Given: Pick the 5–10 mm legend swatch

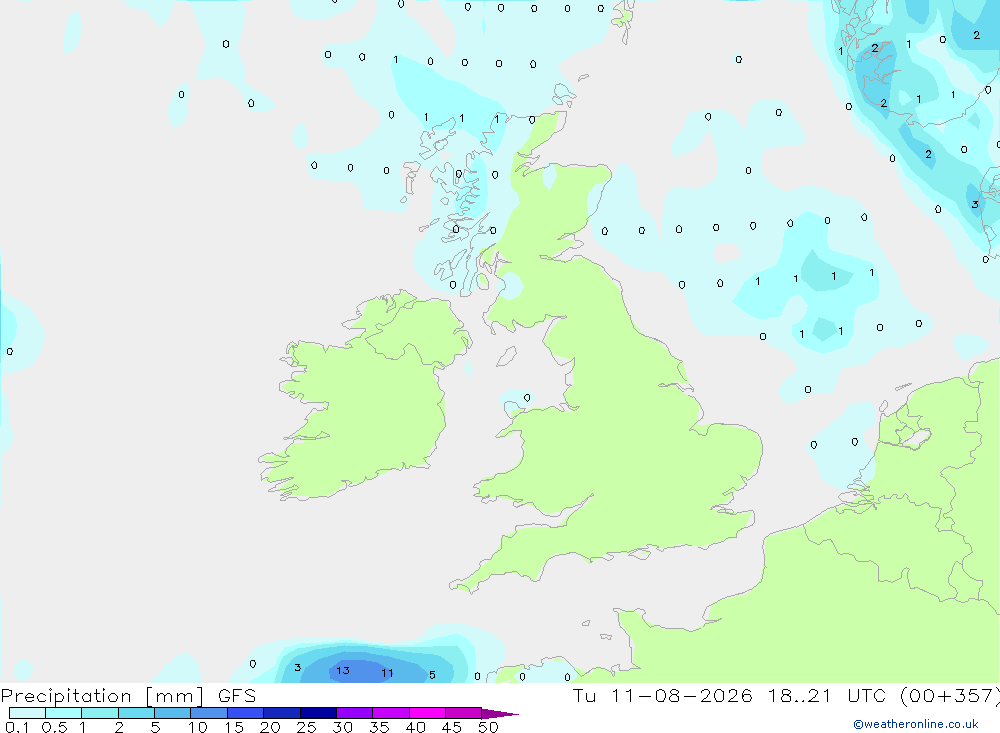Looking at the screenshot, I should point(173,713).
